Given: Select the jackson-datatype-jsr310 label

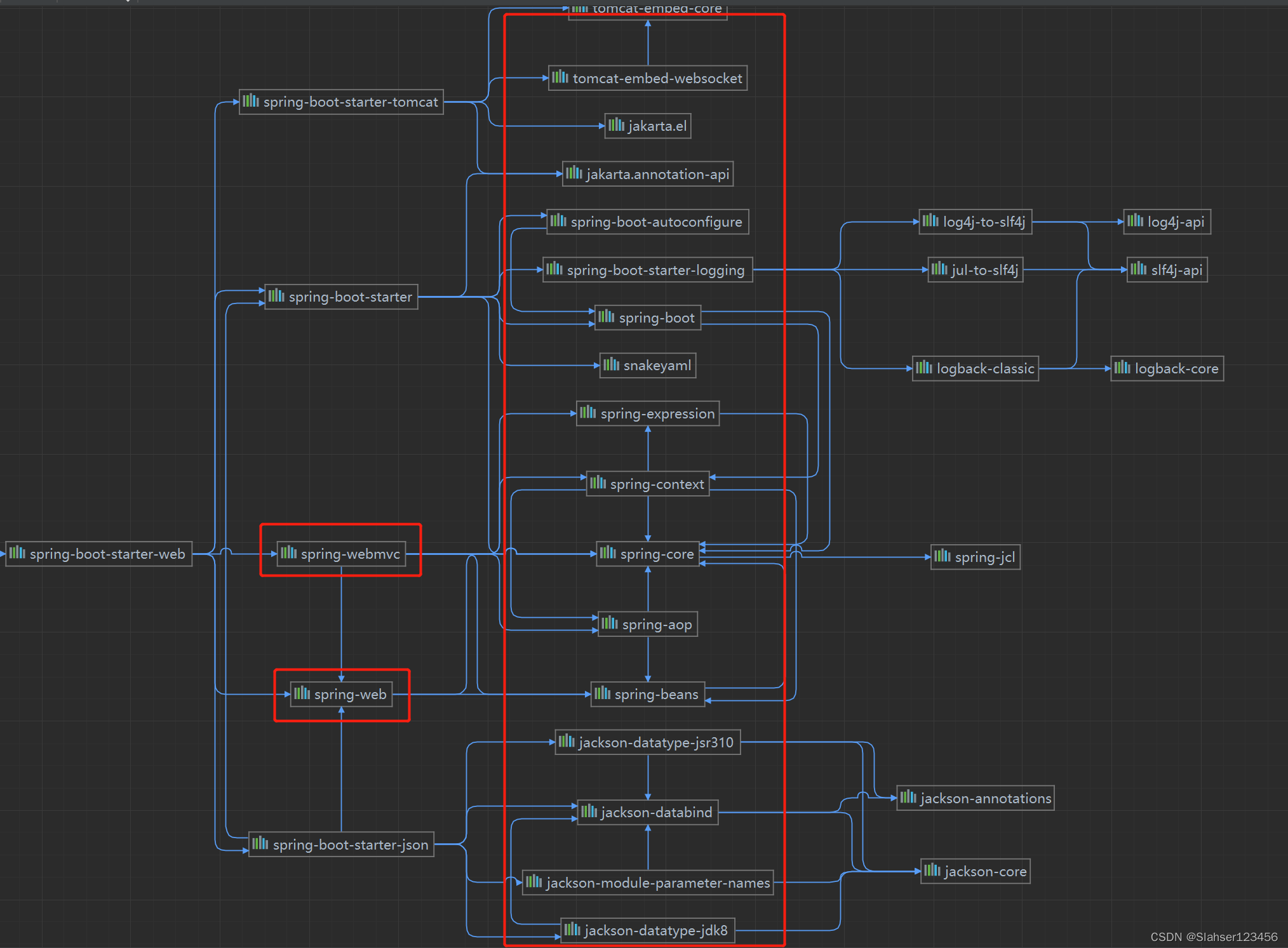Looking at the screenshot, I should click(656, 743).
